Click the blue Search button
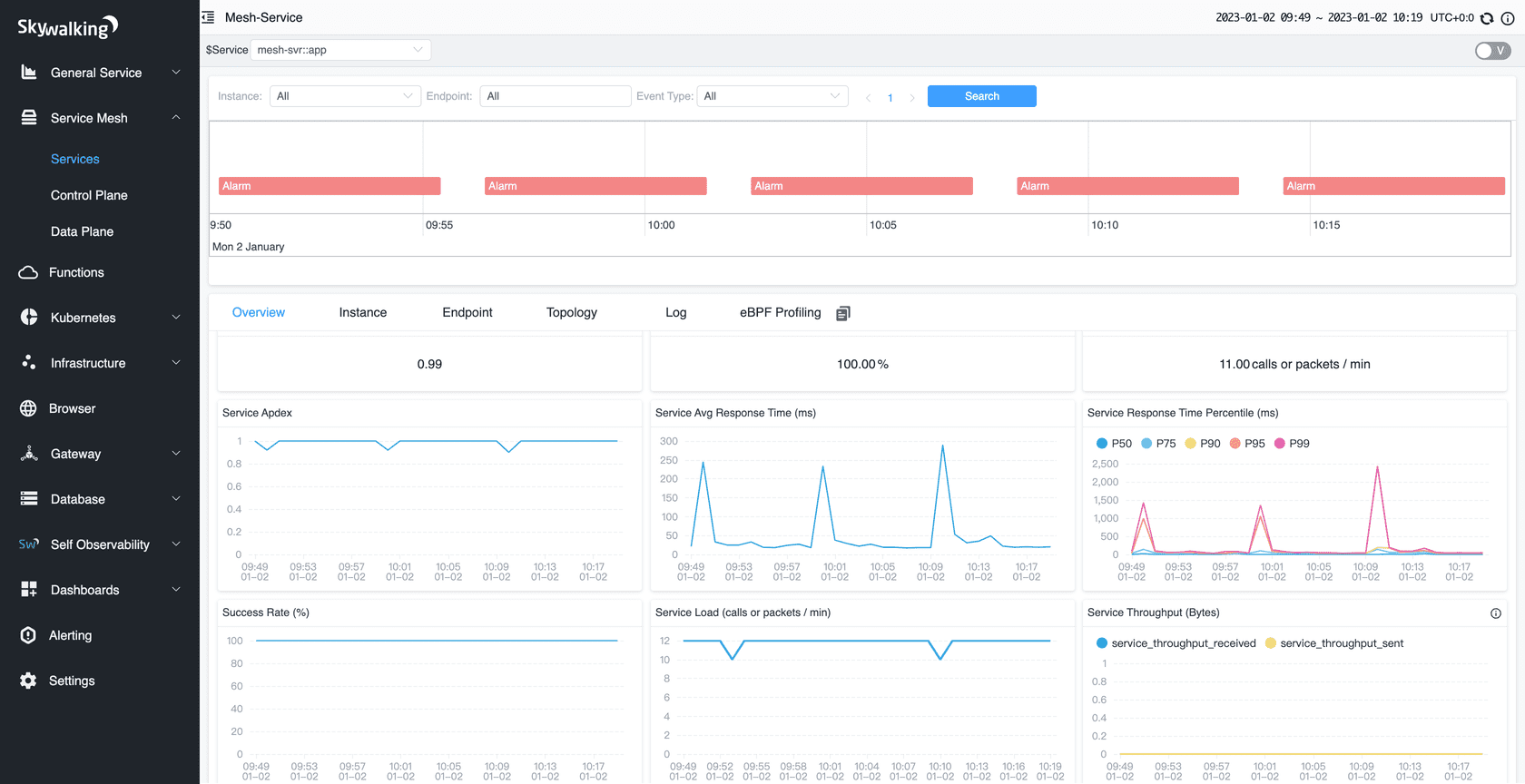 coord(981,96)
